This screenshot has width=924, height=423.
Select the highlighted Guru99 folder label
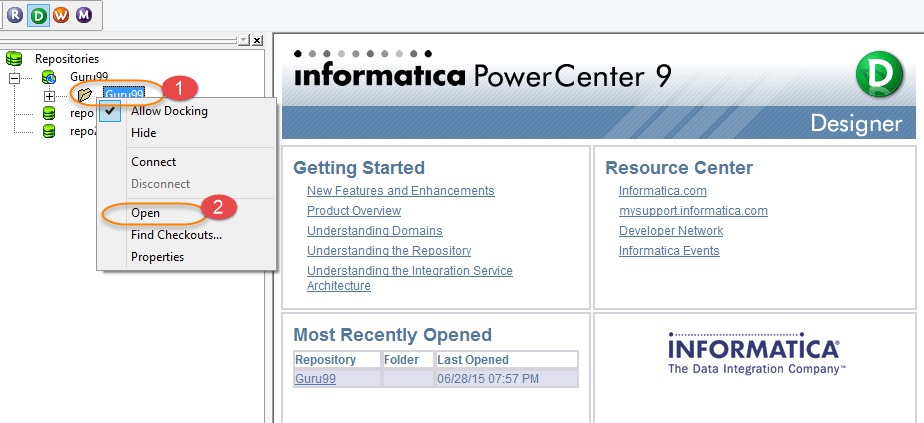pos(124,94)
